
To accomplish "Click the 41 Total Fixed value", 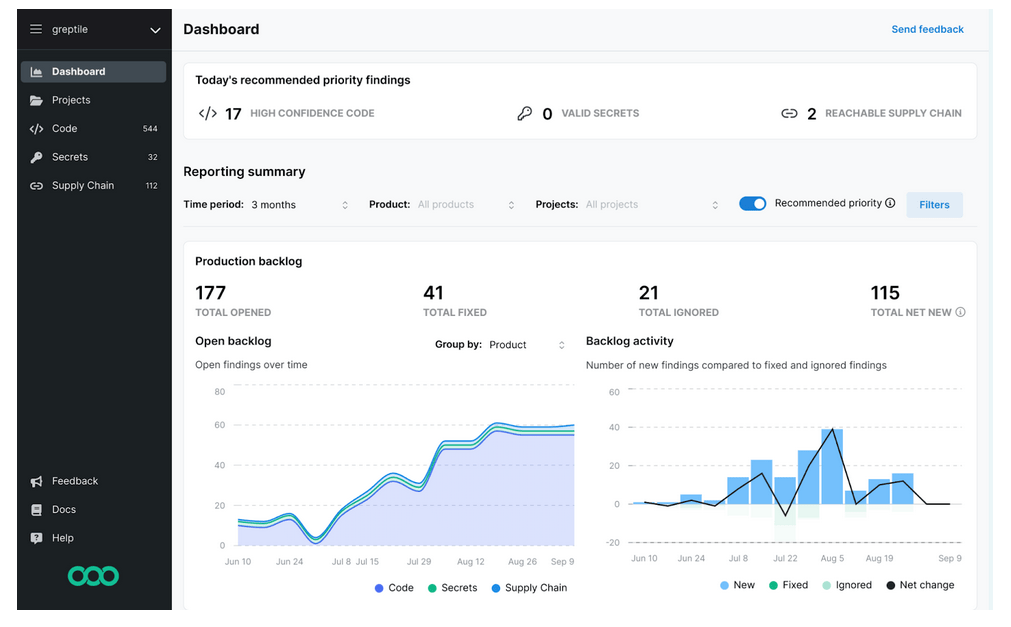I will pos(433,293).
